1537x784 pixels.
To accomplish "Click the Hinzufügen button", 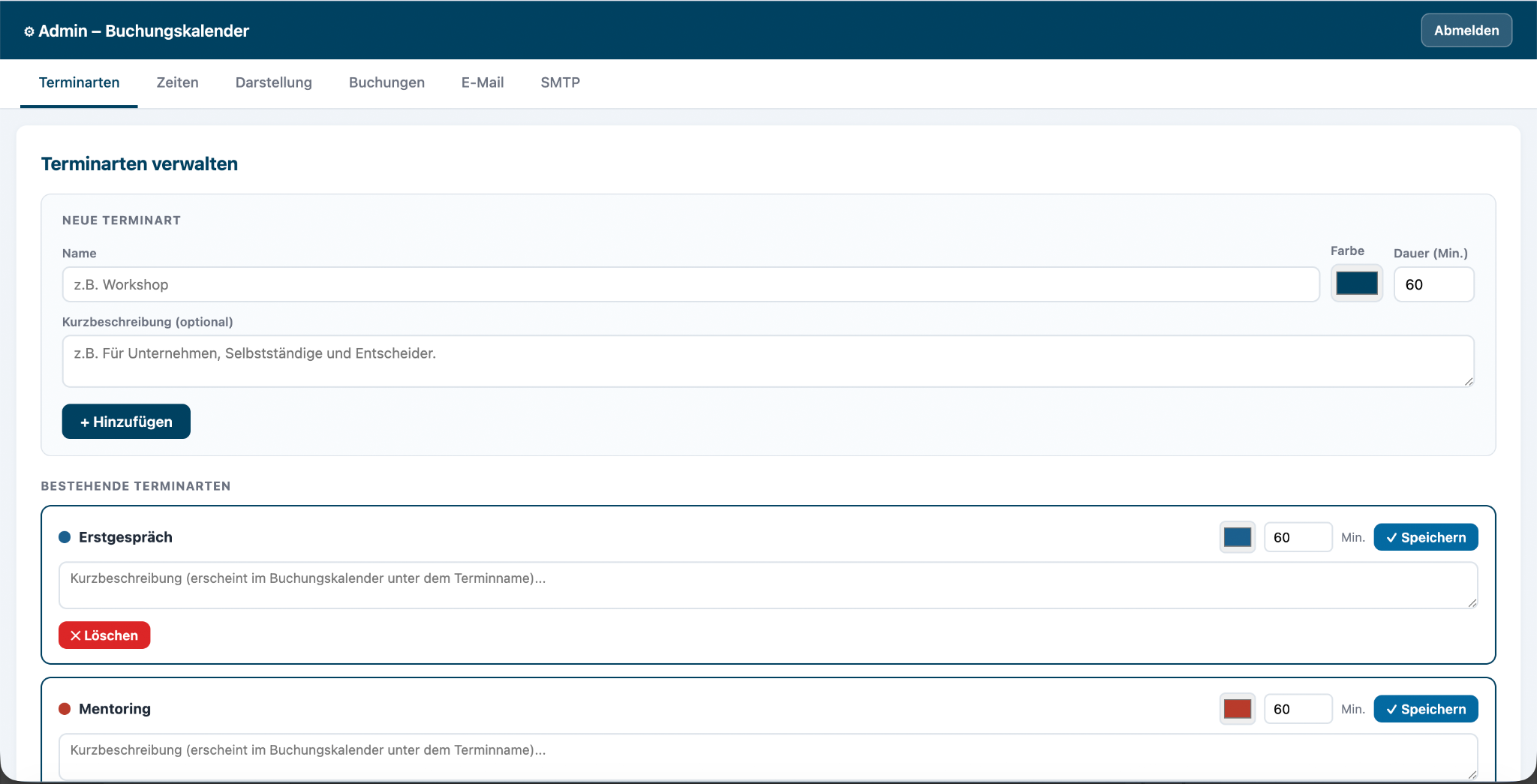I will pos(126,422).
